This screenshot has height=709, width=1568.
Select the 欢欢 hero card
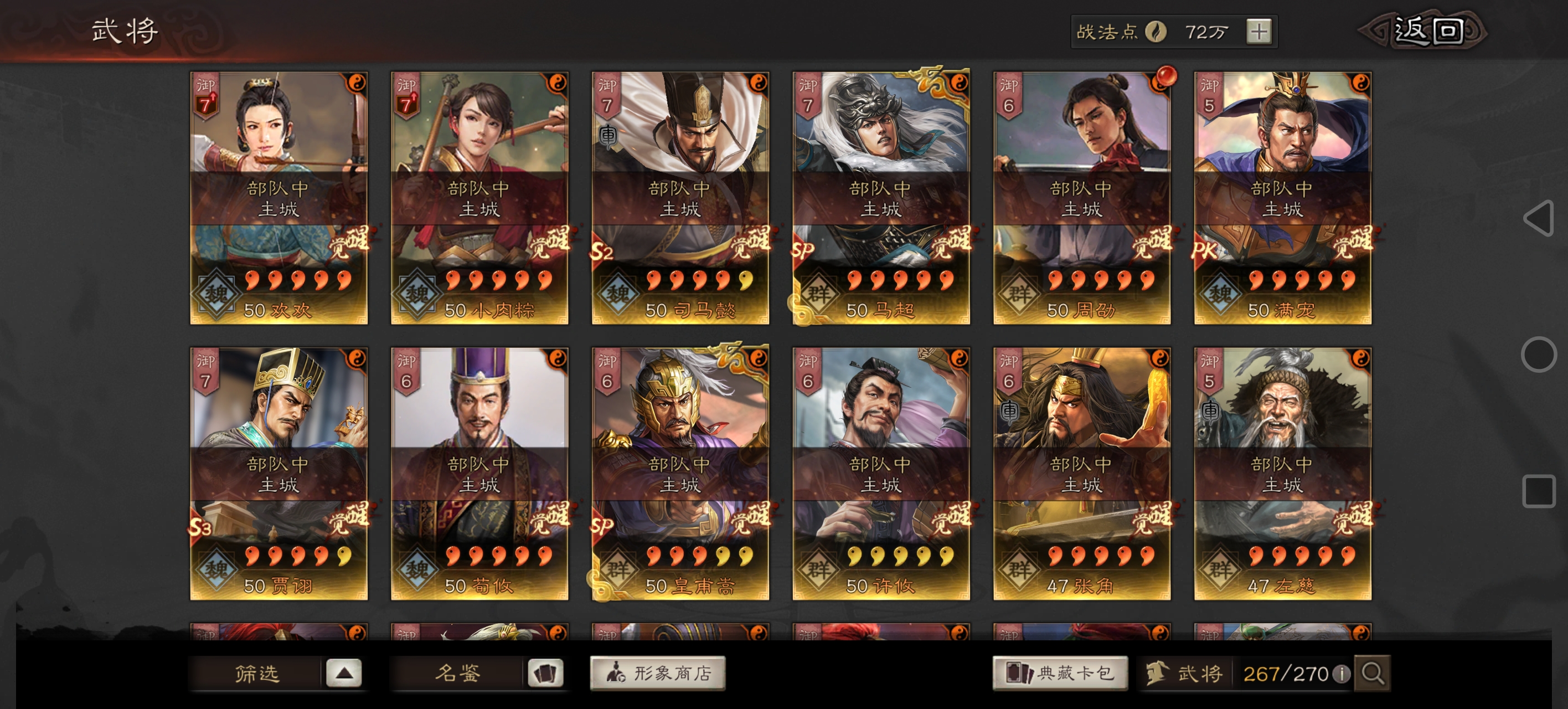pyautogui.click(x=279, y=198)
